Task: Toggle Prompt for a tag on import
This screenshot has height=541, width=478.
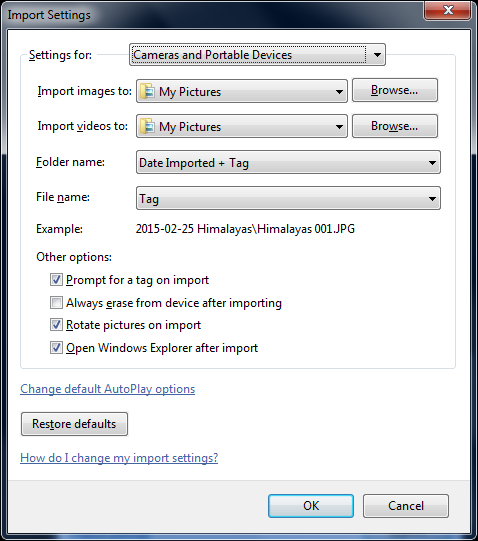Action: 56,279
